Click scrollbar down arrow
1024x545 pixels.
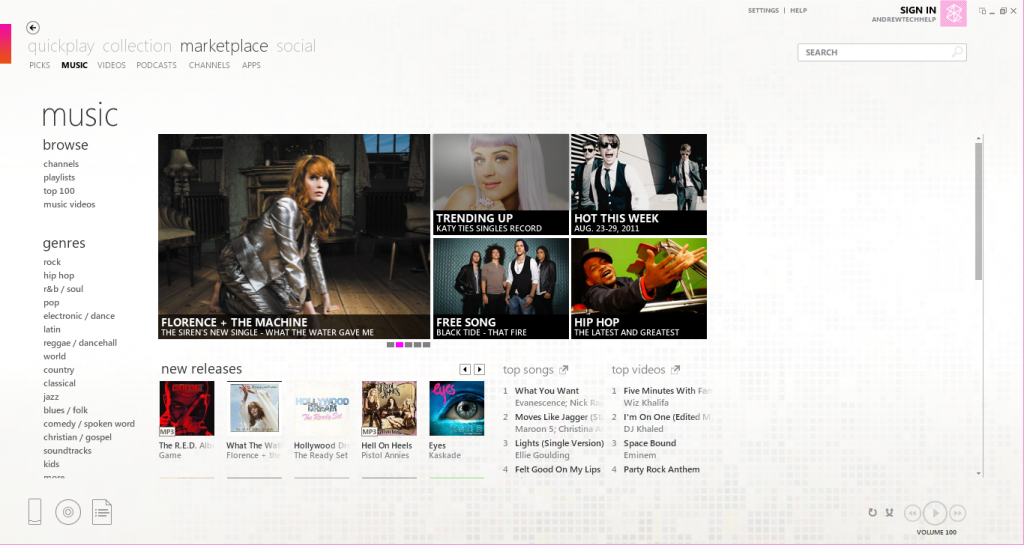click(x=978, y=473)
